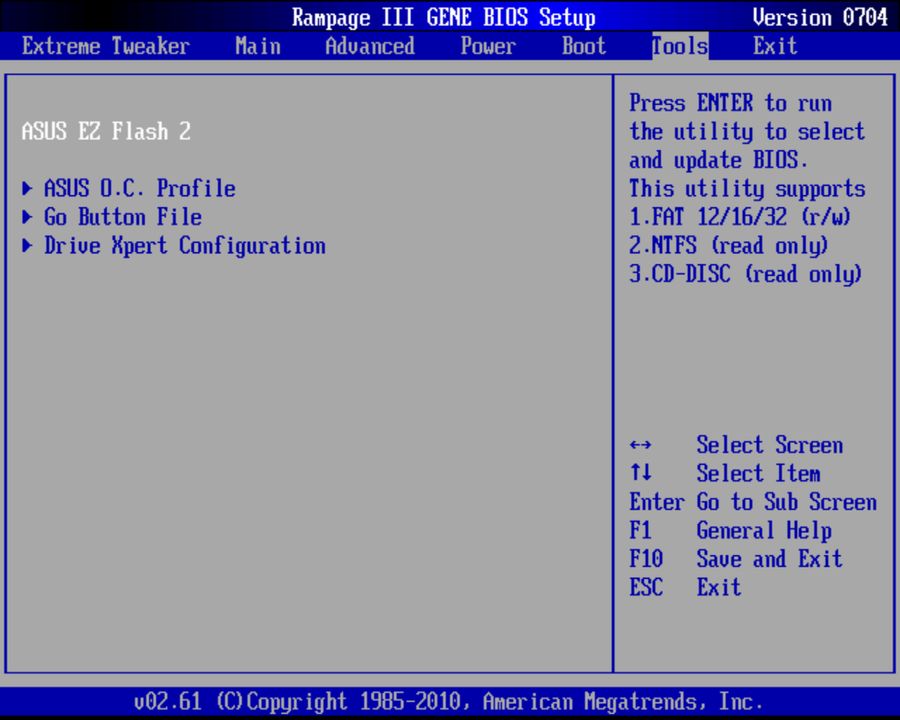
Task: Click the 'Exit' ESC legend entry
Action: pos(719,587)
